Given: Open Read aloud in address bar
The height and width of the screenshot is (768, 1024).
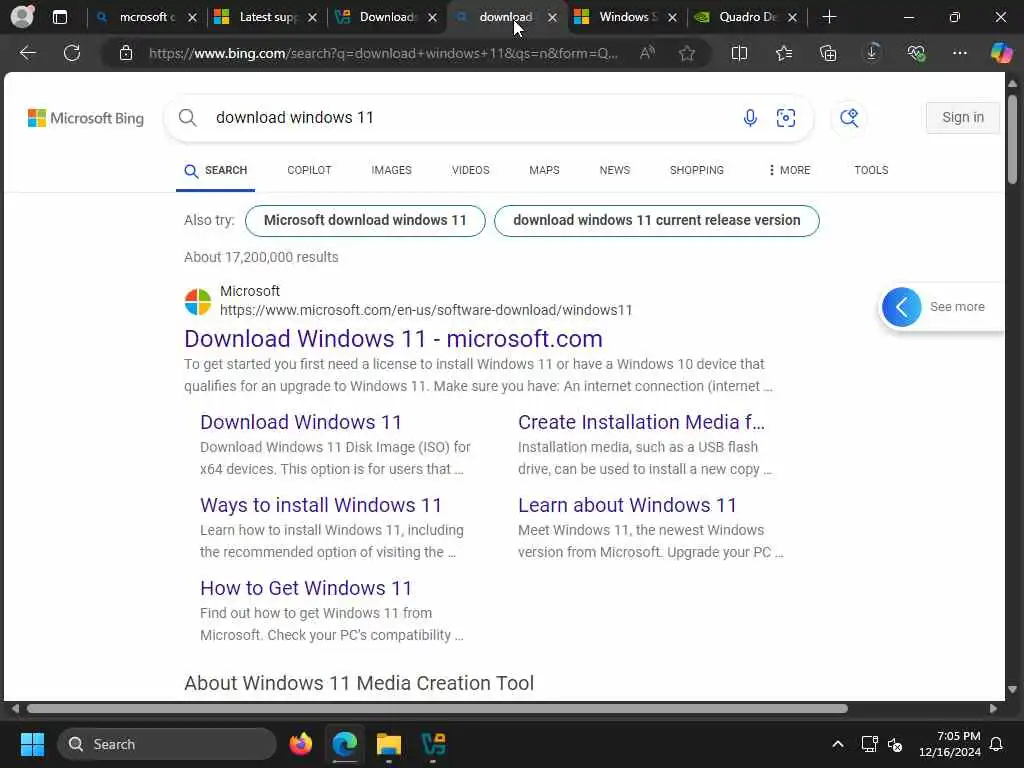Looking at the screenshot, I should (x=647, y=53).
